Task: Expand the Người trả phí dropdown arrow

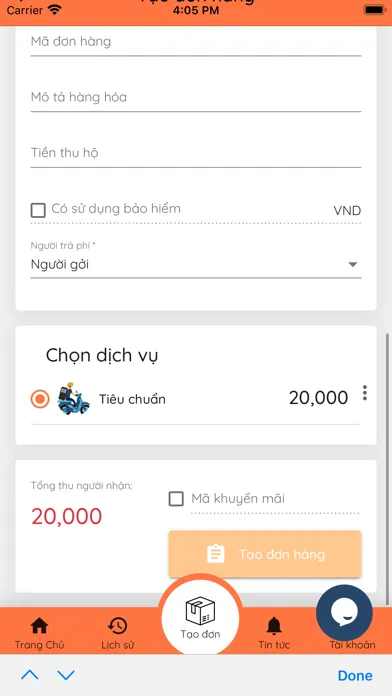Action: tap(352, 265)
